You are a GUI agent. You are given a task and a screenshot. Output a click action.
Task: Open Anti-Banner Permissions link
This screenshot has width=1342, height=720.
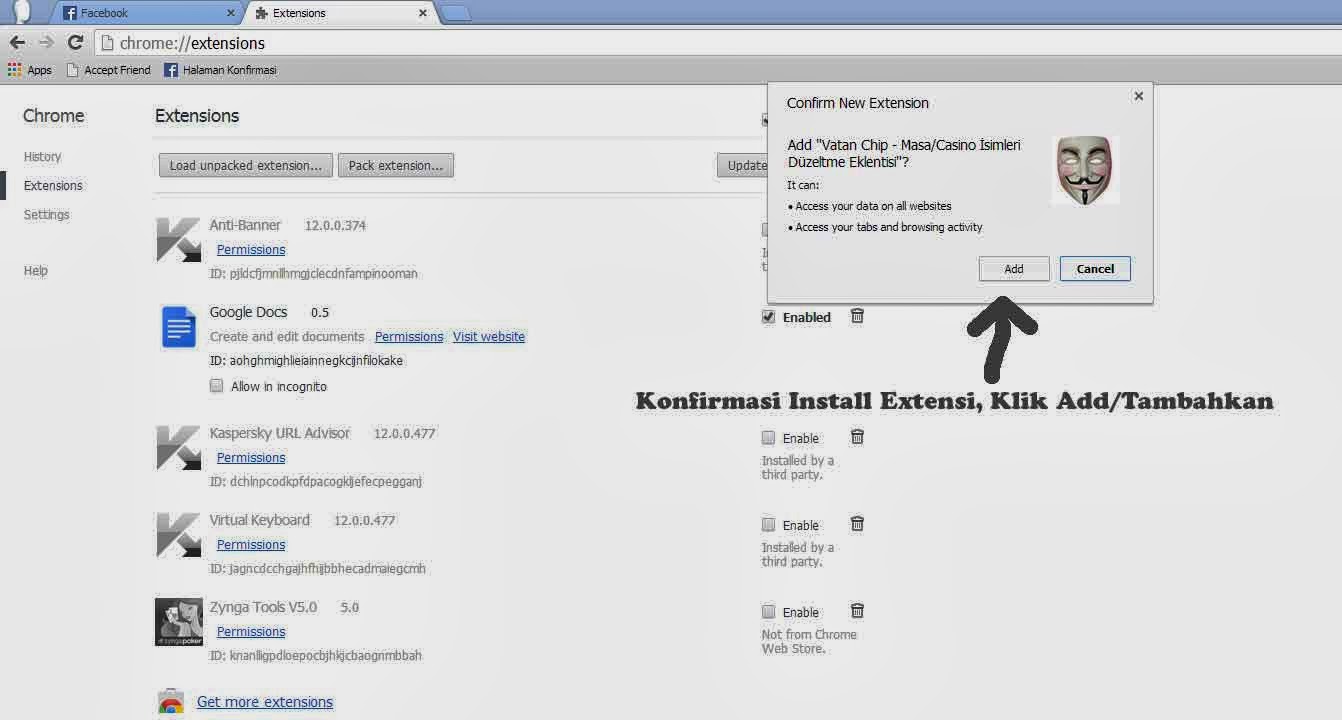click(251, 249)
